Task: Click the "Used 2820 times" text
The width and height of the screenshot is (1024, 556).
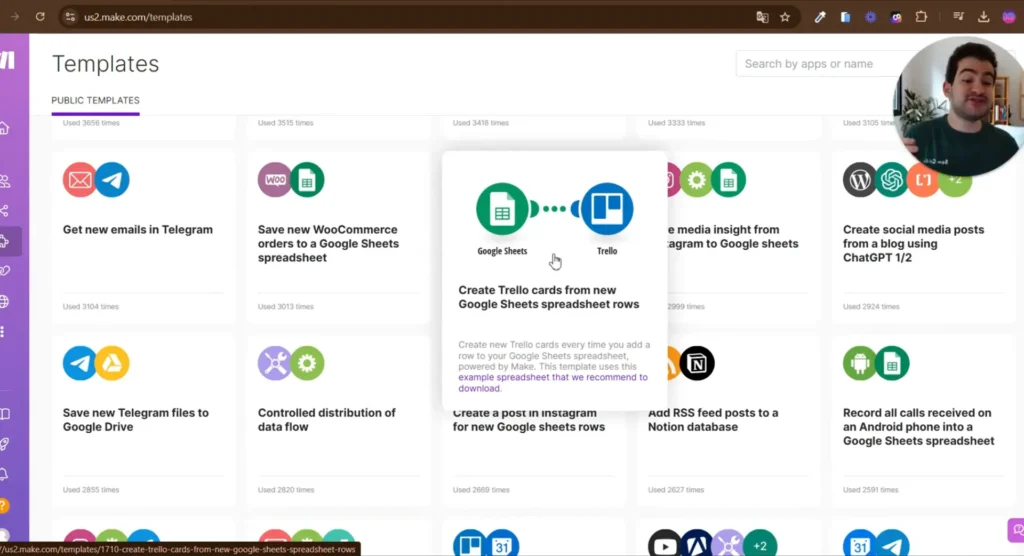Action: 285,489
